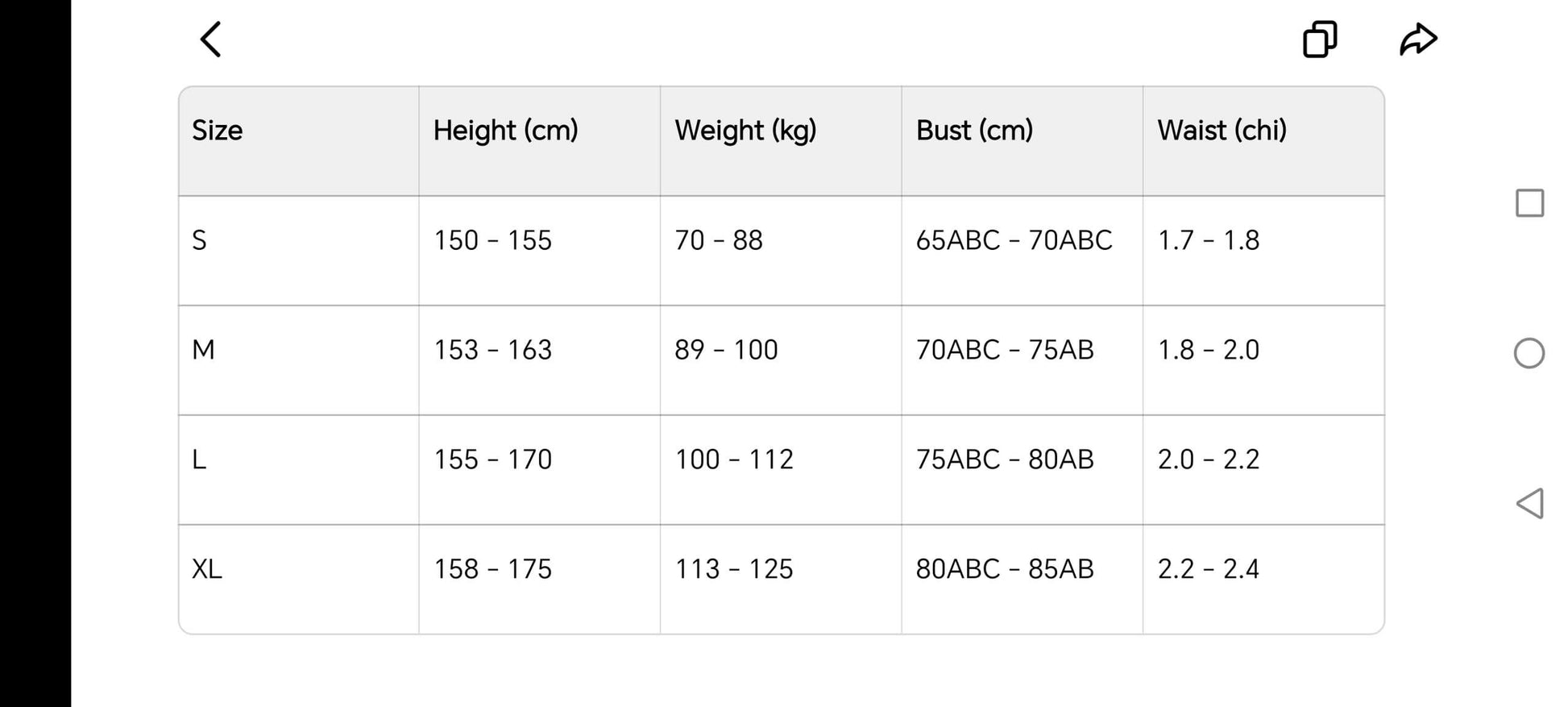
Task: Go home with the circle navigation button
Action: pyautogui.click(x=1529, y=353)
